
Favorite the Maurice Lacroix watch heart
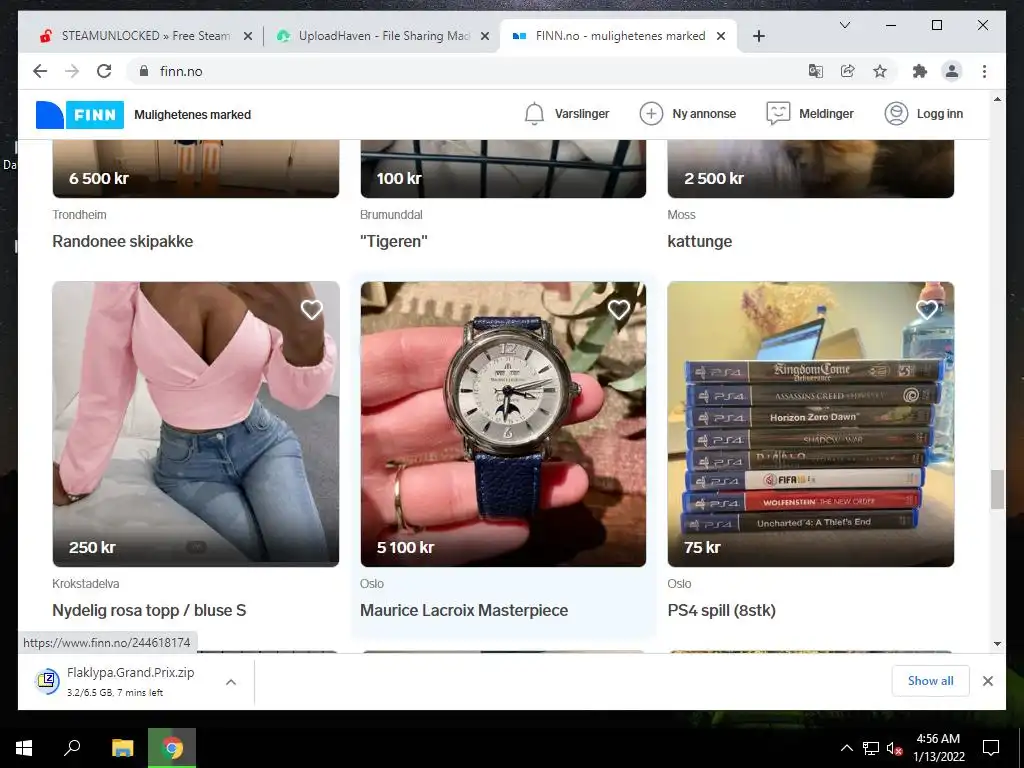pos(618,310)
